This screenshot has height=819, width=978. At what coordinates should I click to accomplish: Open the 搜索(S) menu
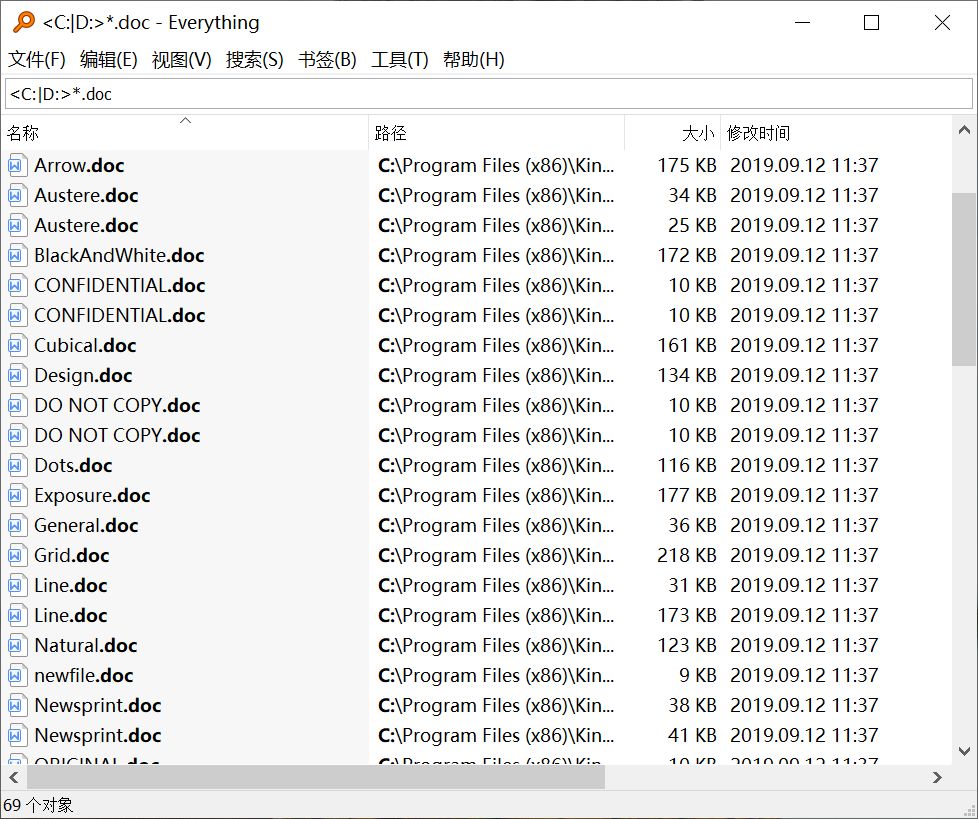254,60
